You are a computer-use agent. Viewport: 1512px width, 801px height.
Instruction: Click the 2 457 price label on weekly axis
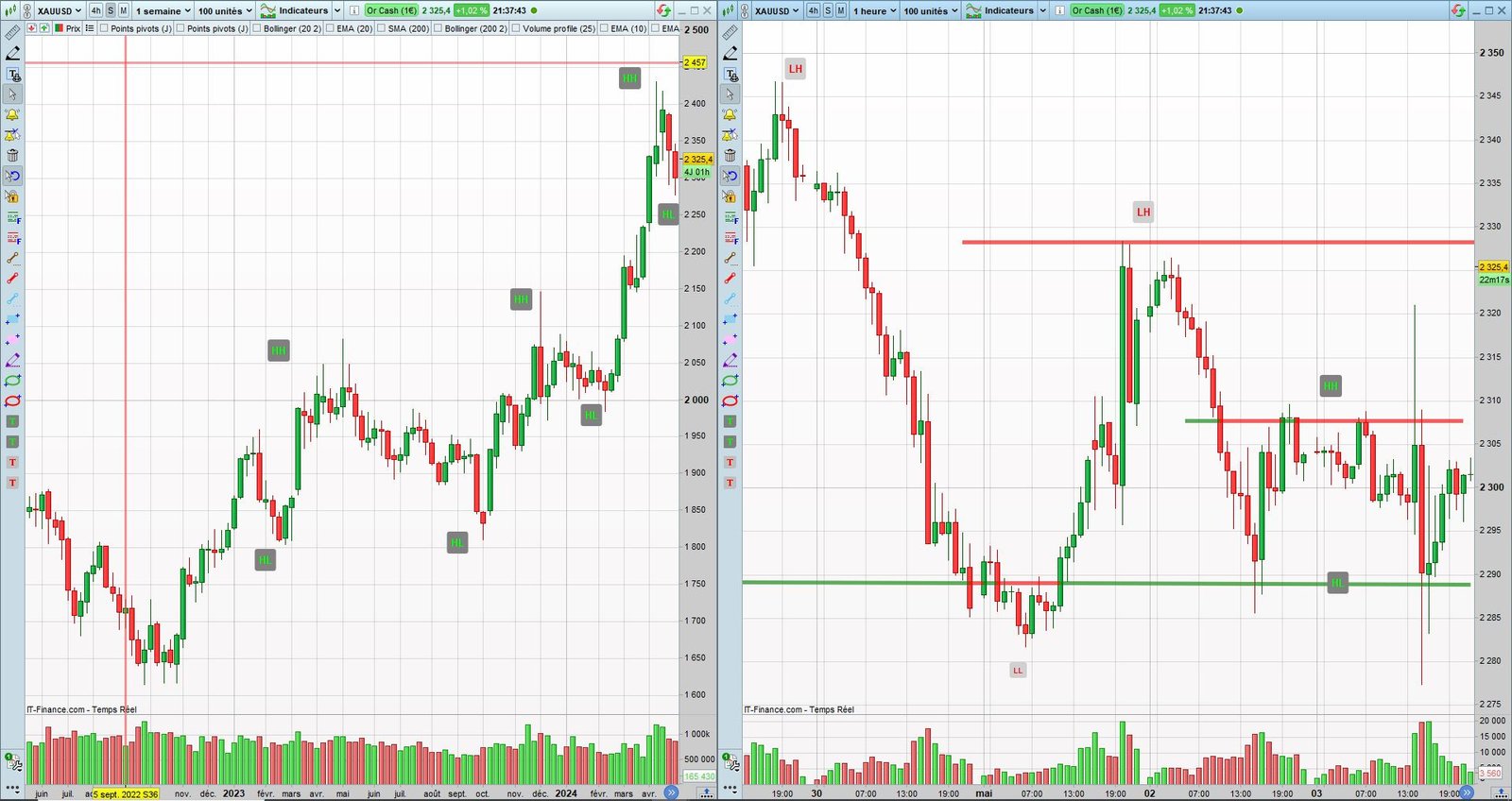click(695, 62)
